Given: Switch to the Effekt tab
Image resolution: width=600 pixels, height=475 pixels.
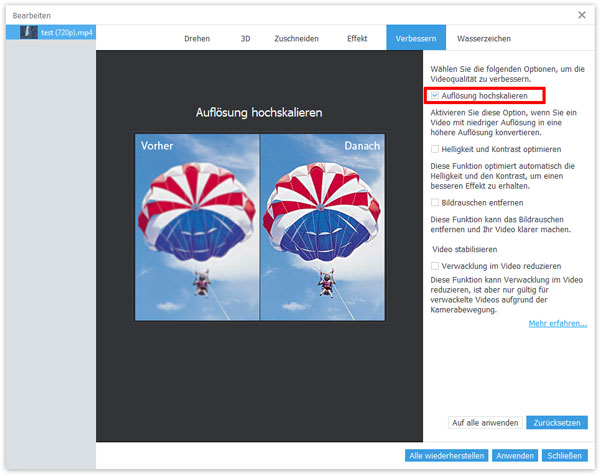Looking at the screenshot, I should pyautogui.click(x=357, y=38).
